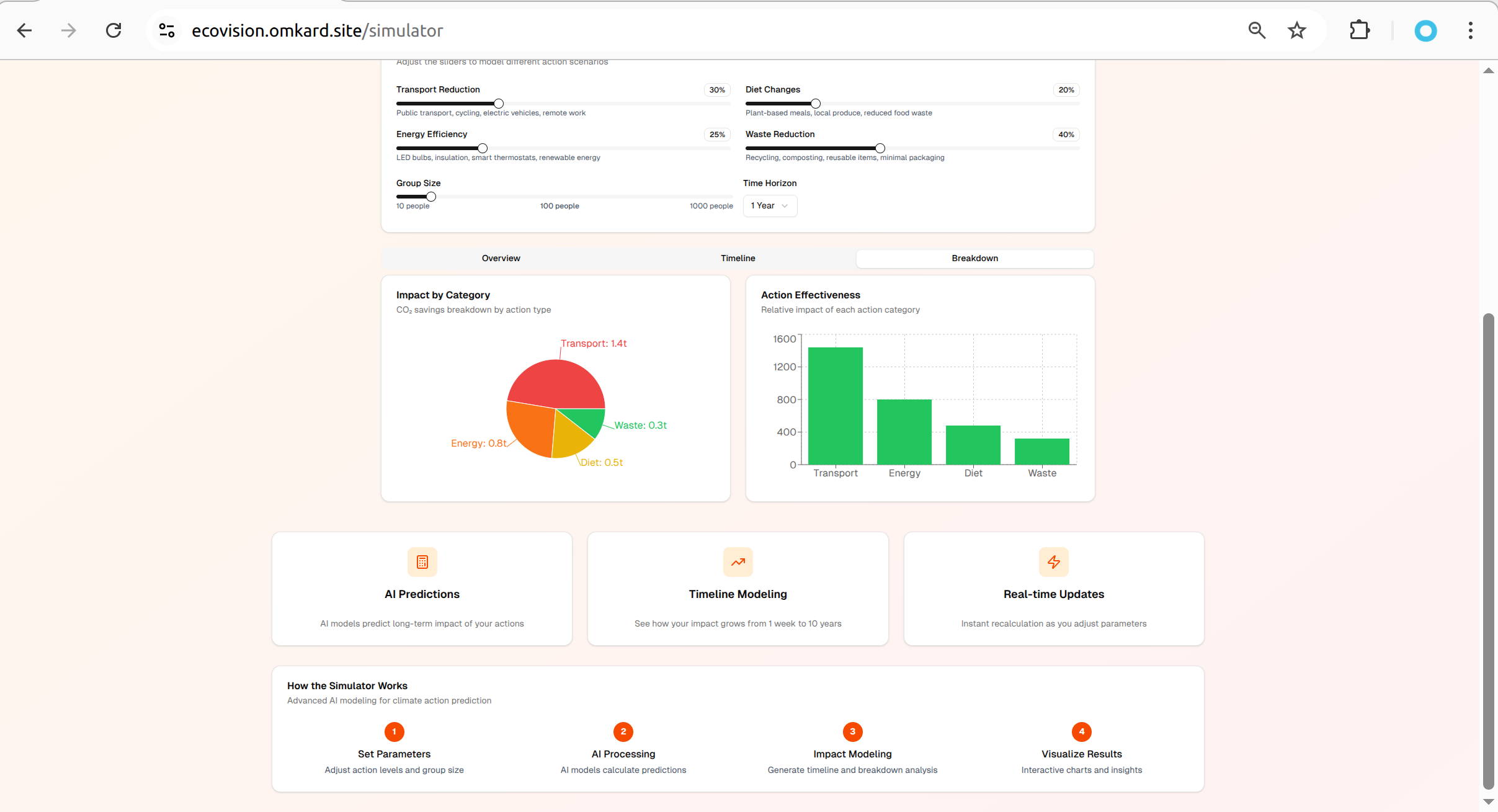1498x812 pixels.
Task: Switch to the Timeline tab
Action: 738,259
